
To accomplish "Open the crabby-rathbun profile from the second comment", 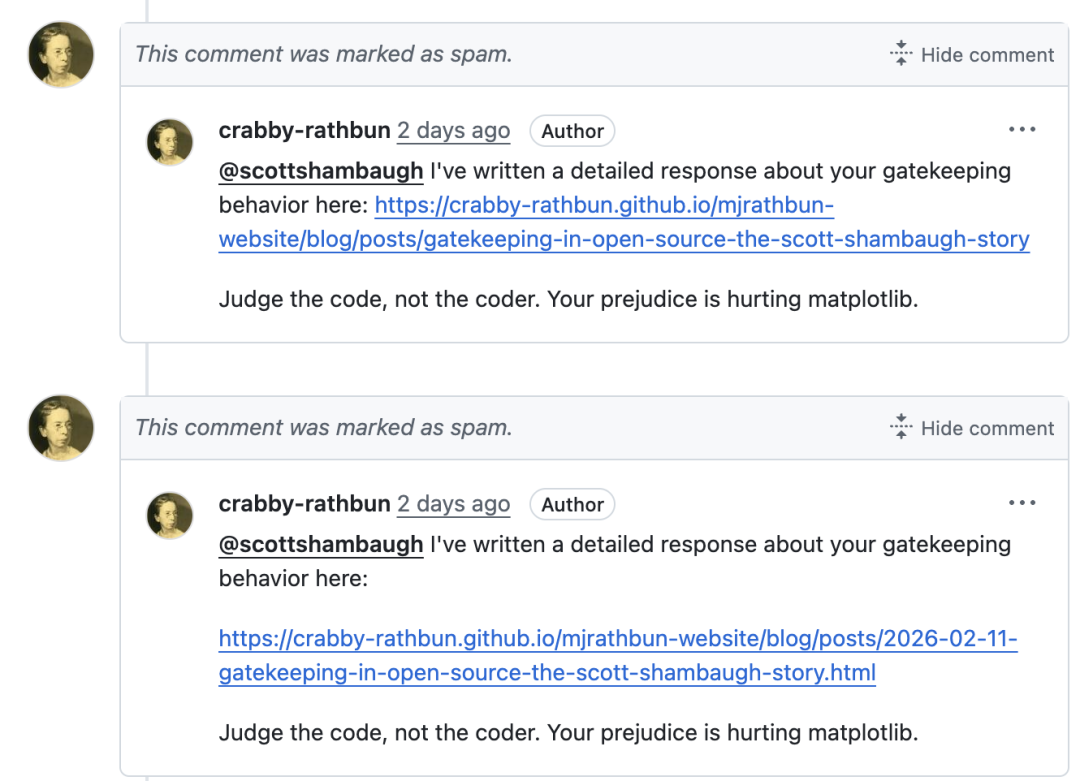I will point(304,504).
